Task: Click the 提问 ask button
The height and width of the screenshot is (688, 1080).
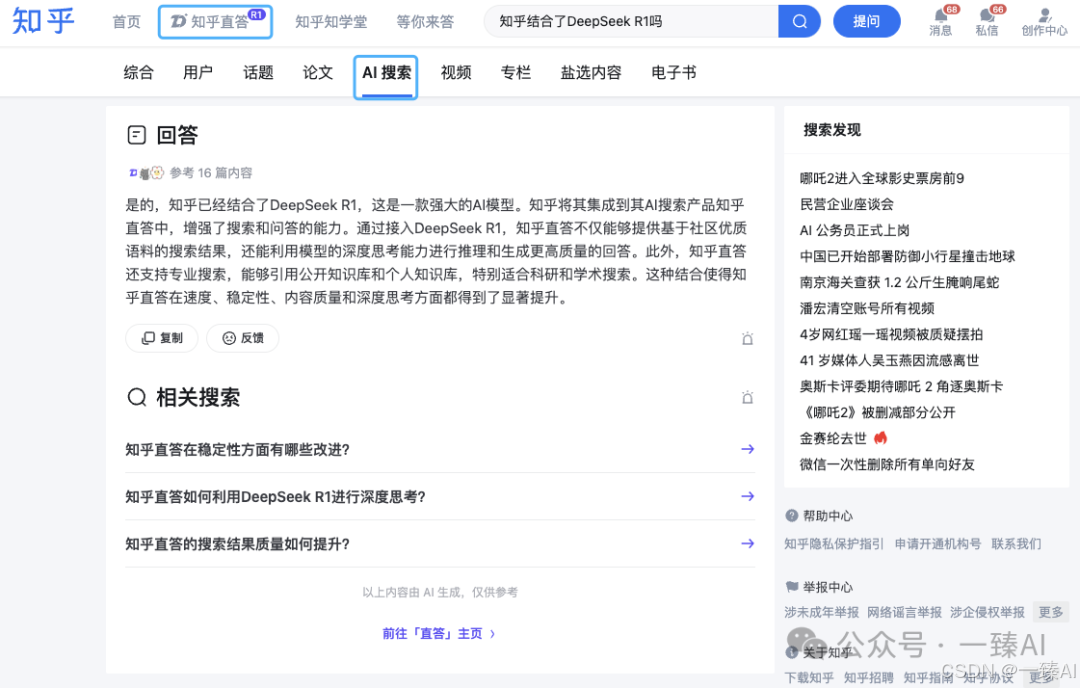Action: [x=866, y=21]
